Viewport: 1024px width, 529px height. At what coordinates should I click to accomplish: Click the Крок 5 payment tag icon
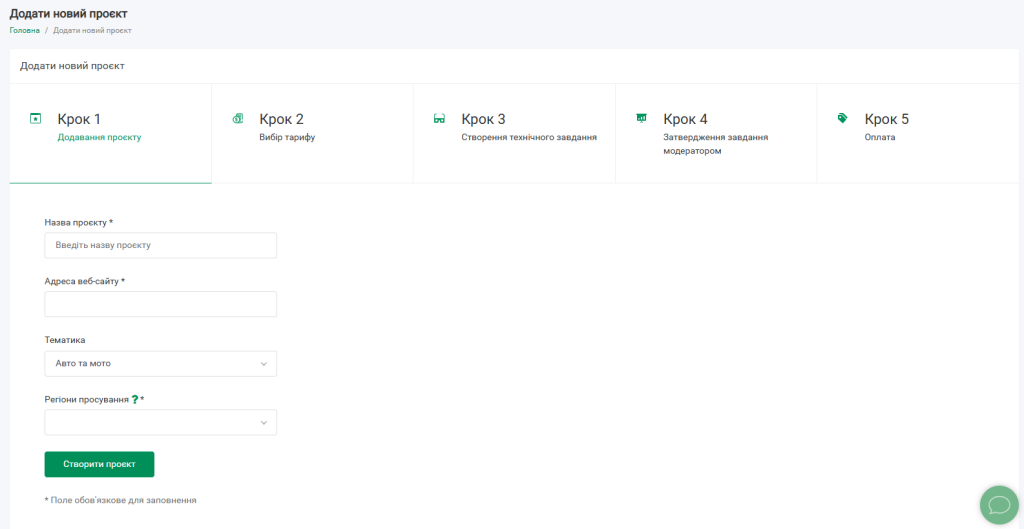842,118
